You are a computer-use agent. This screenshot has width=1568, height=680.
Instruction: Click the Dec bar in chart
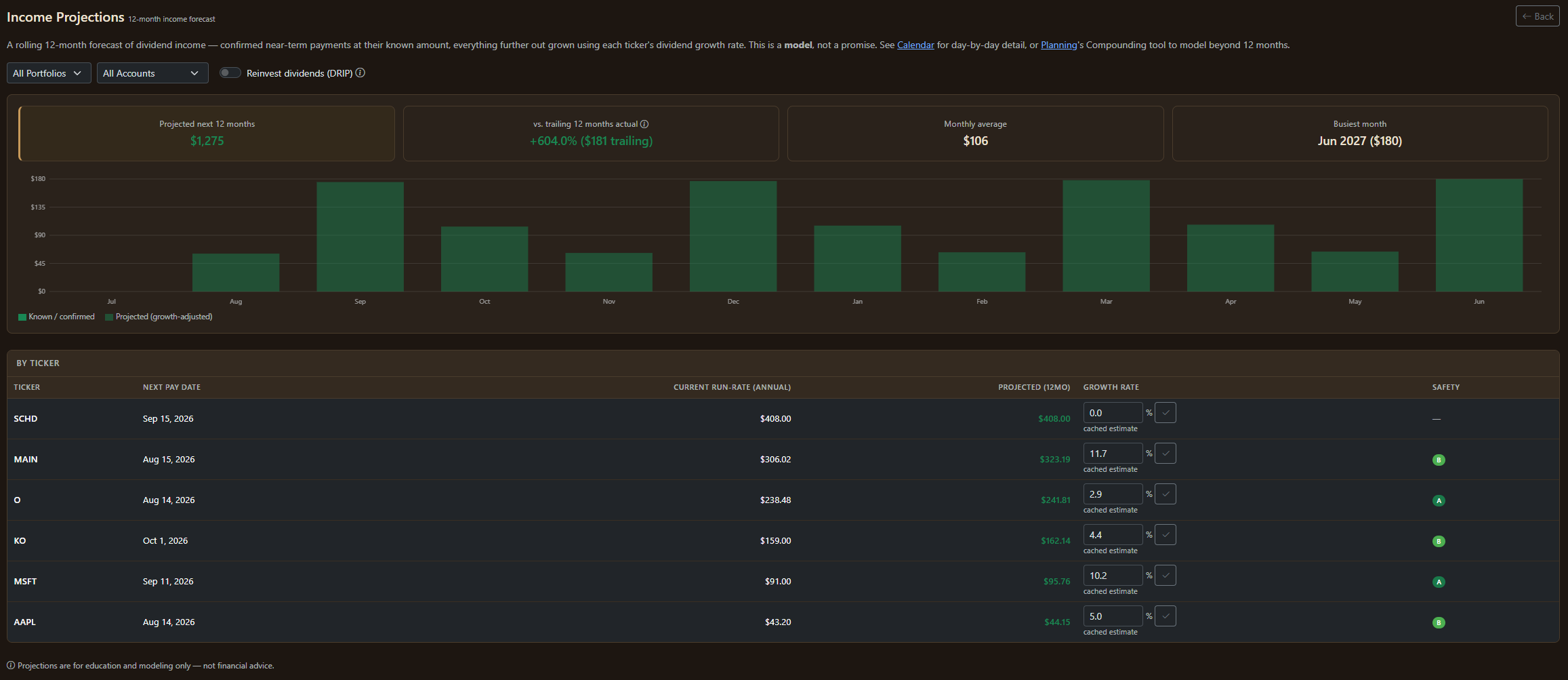[733, 236]
